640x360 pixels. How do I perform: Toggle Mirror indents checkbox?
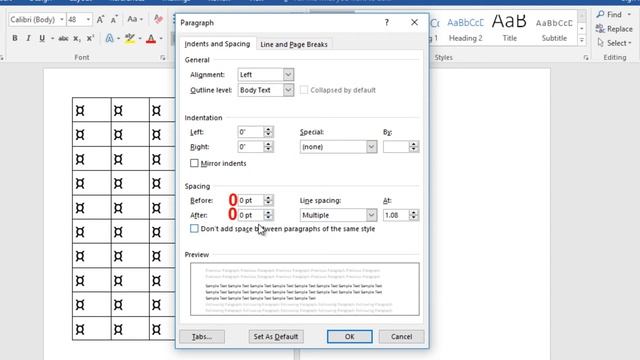[x=194, y=163]
